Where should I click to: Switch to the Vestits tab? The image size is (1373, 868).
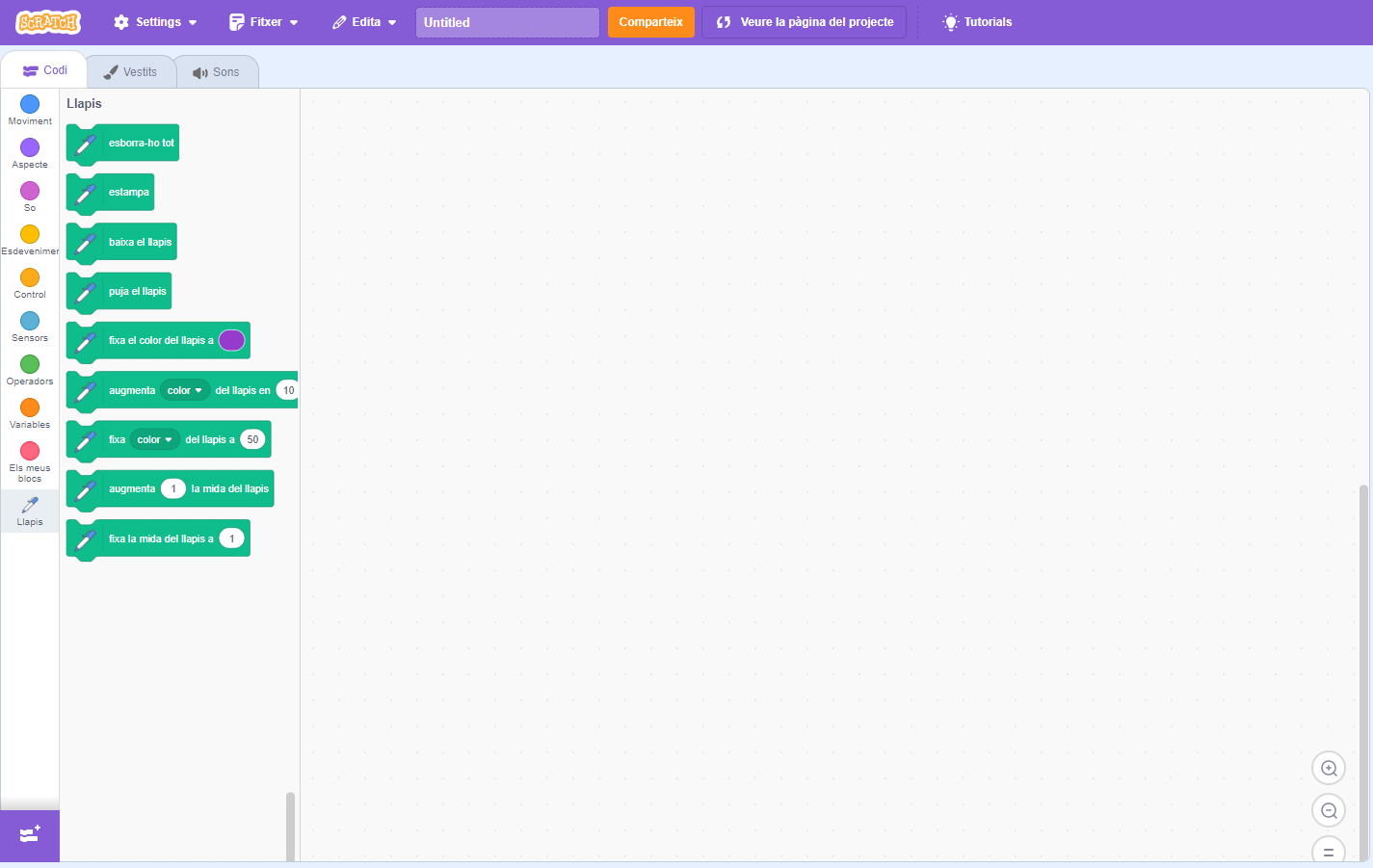131,72
